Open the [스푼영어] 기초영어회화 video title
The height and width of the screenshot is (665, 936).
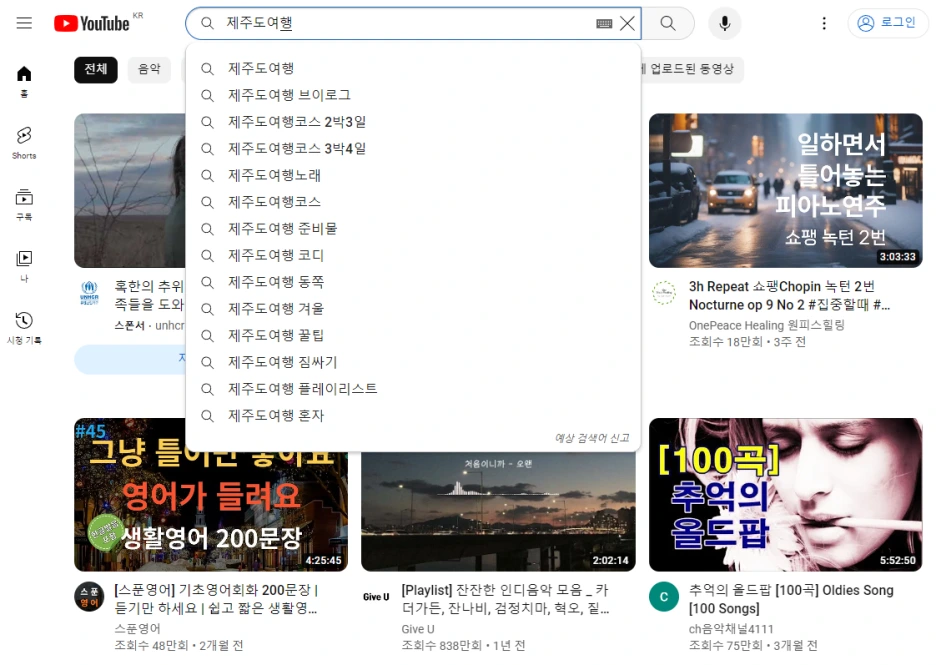215,599
